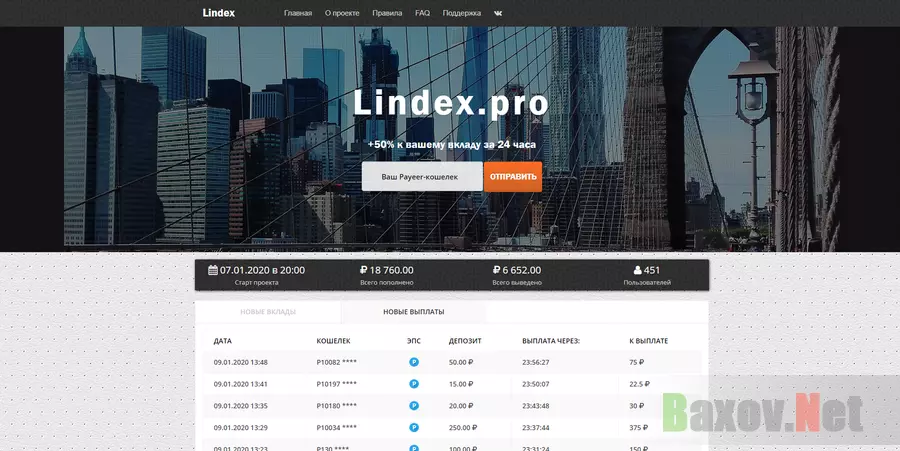The image size is (900, 451).
Task: Select the ДАТА column header
Action: 223,341
